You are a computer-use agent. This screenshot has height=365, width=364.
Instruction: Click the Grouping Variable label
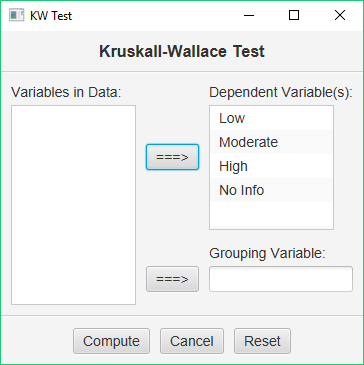[267, 253]
